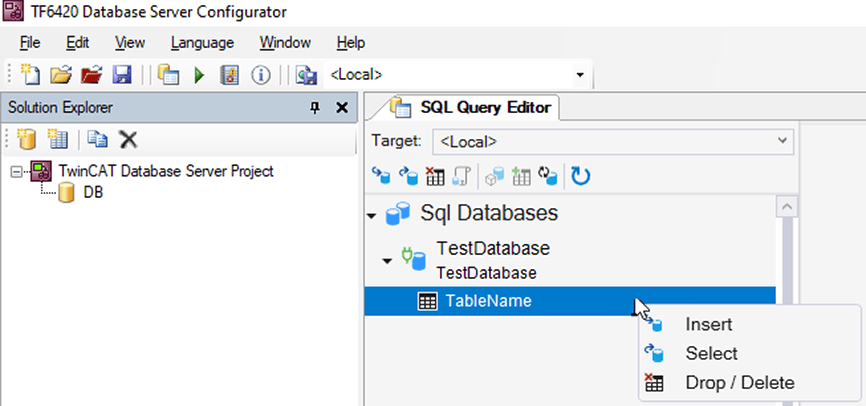Click the greyed script scroll icon
The height and width of the screenshot is (406, 866).
click(x=461, y=177)
